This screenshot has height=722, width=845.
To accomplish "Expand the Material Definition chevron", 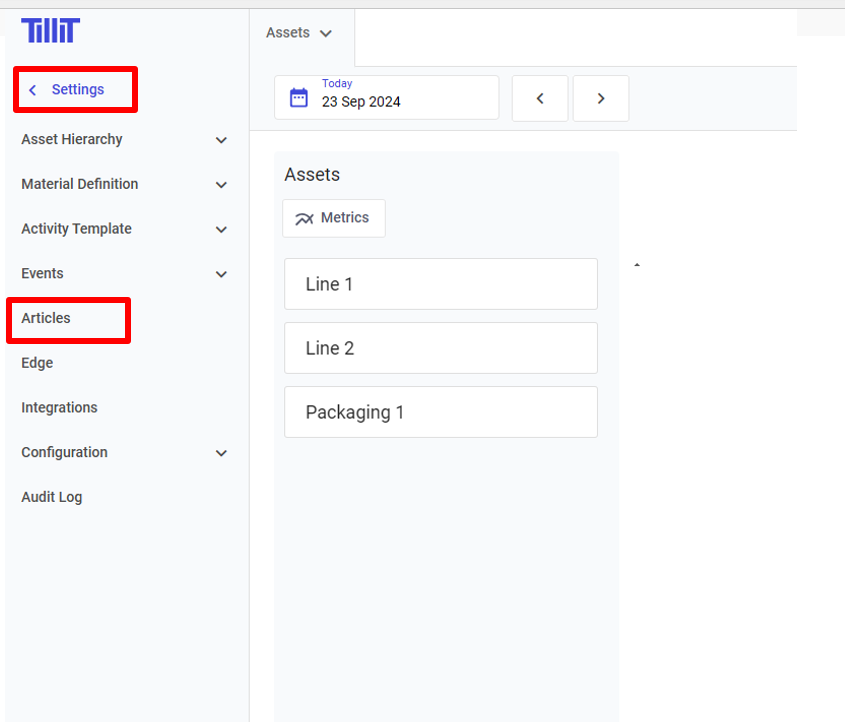I will pyautogui.click(x=222, y=185).
